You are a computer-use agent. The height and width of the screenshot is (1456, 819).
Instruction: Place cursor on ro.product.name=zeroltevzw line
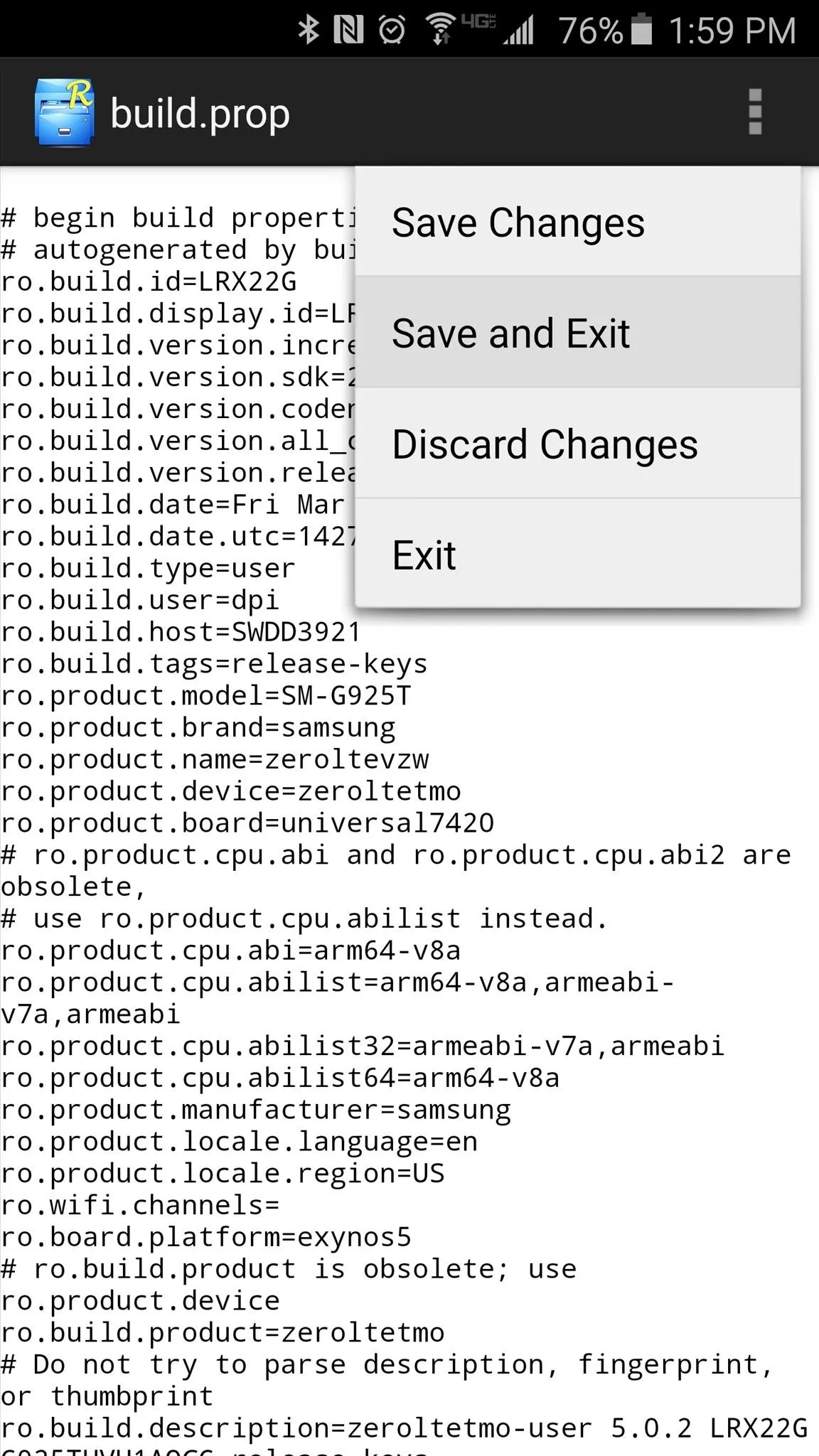(215, 759)
